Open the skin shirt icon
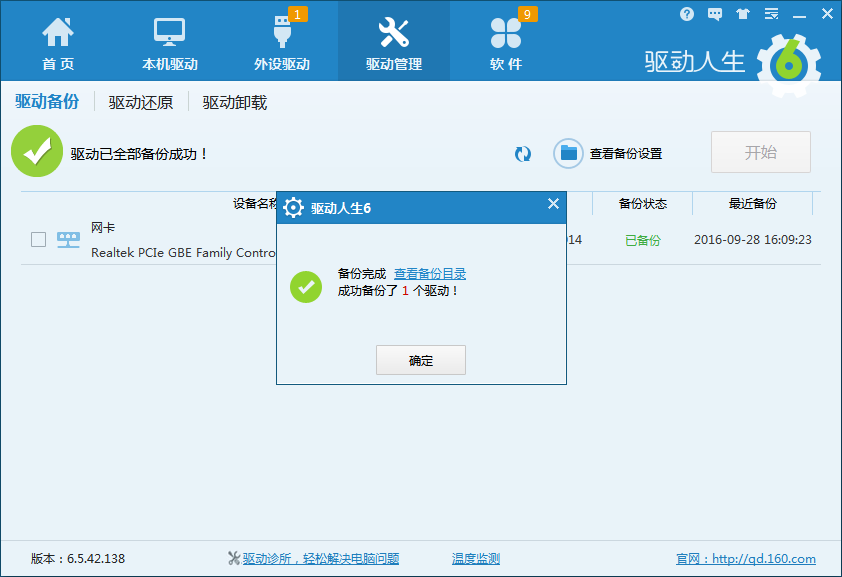This screenshot has height=577, width=842. pyautogui.click(x=743, y=14)
